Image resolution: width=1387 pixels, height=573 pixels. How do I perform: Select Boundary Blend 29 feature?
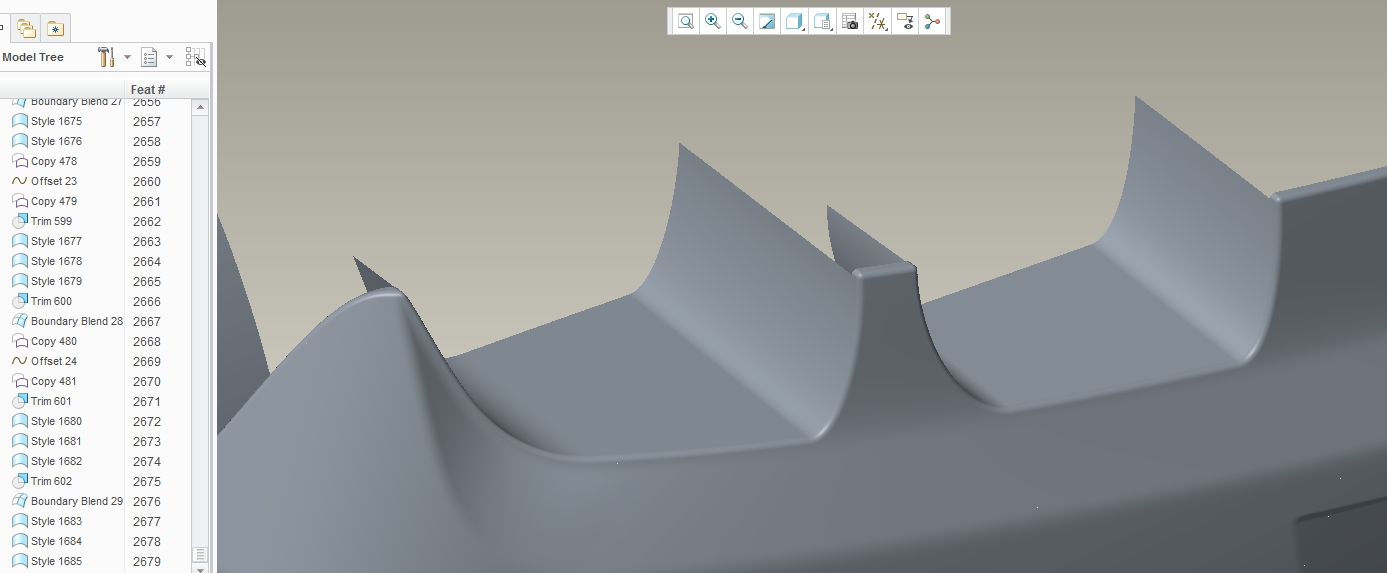point(77,501)
